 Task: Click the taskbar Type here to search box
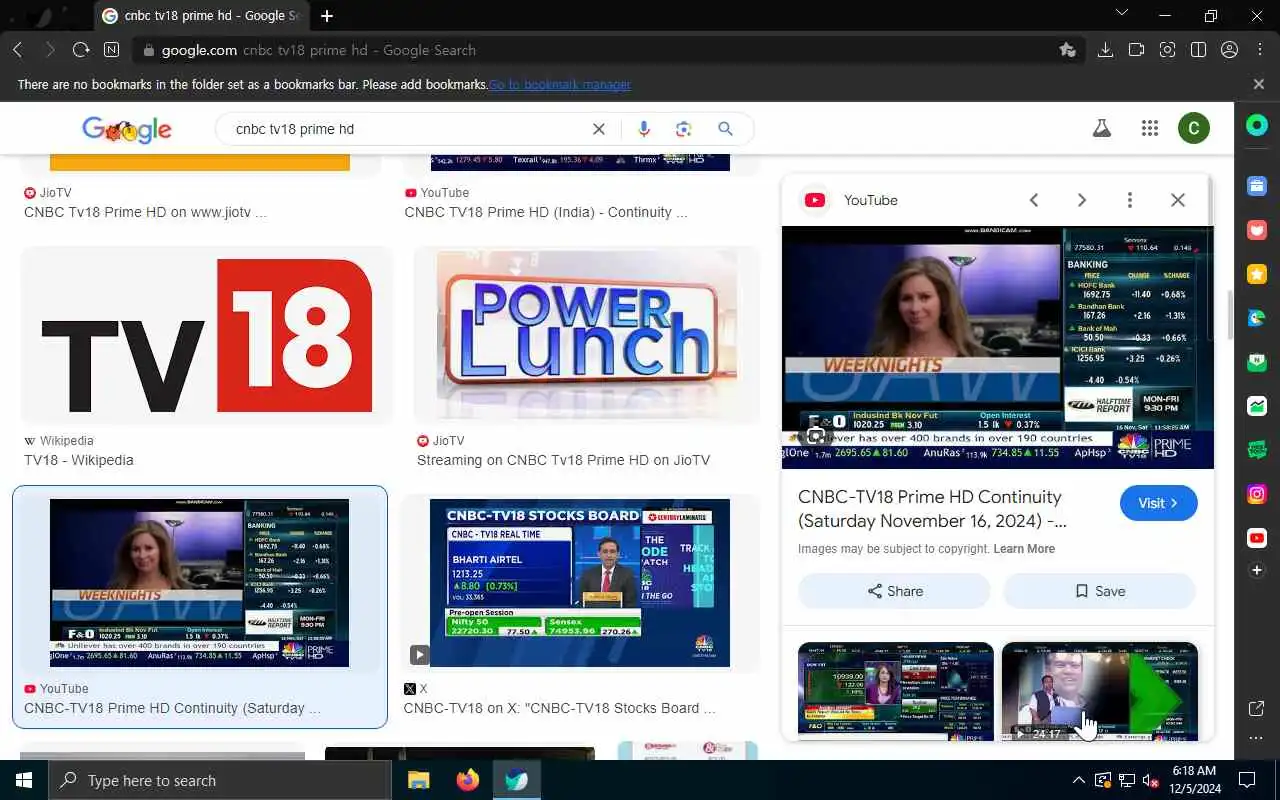(219, 780)
